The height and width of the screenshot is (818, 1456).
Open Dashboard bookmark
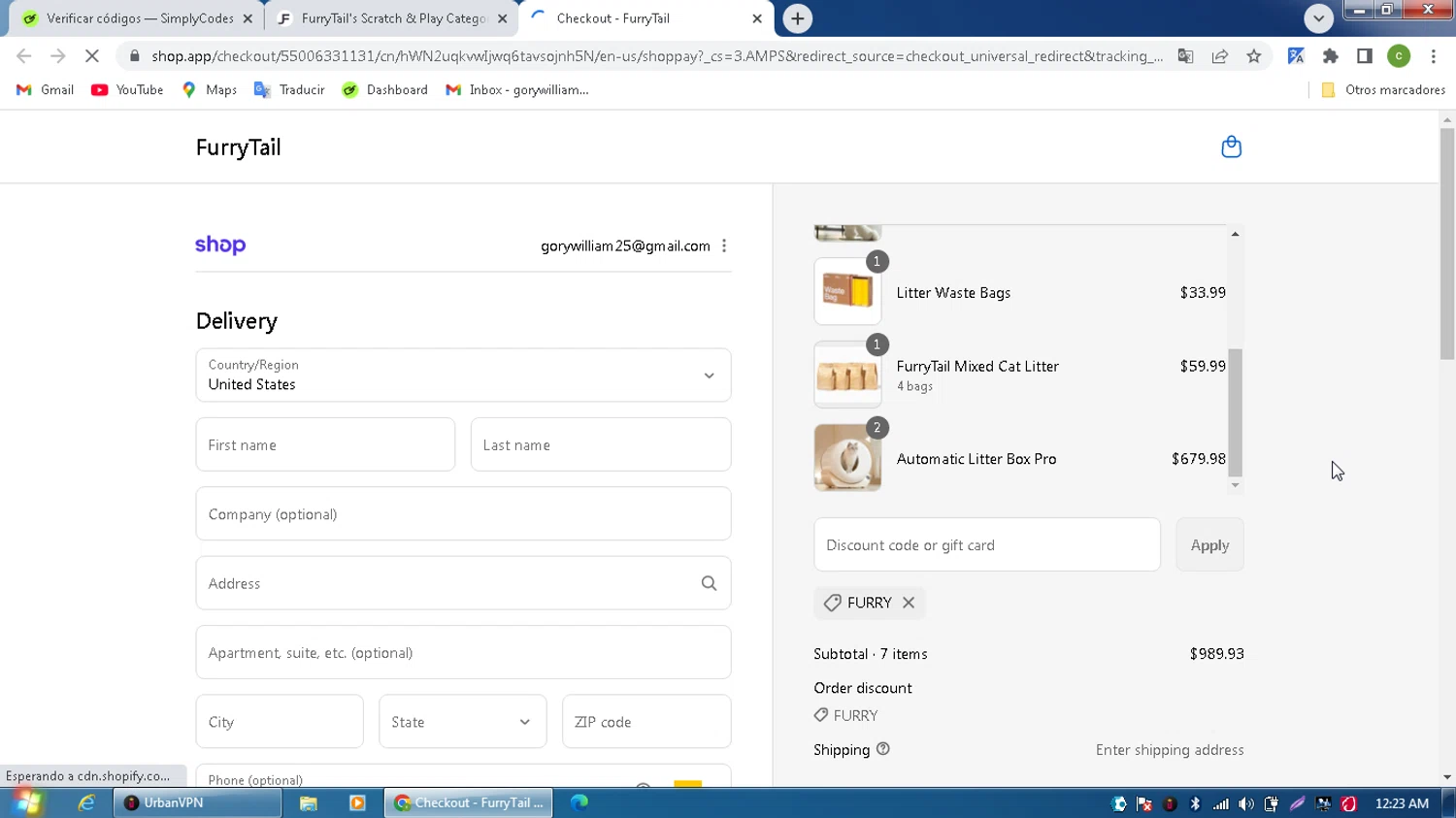click(385, 89)
